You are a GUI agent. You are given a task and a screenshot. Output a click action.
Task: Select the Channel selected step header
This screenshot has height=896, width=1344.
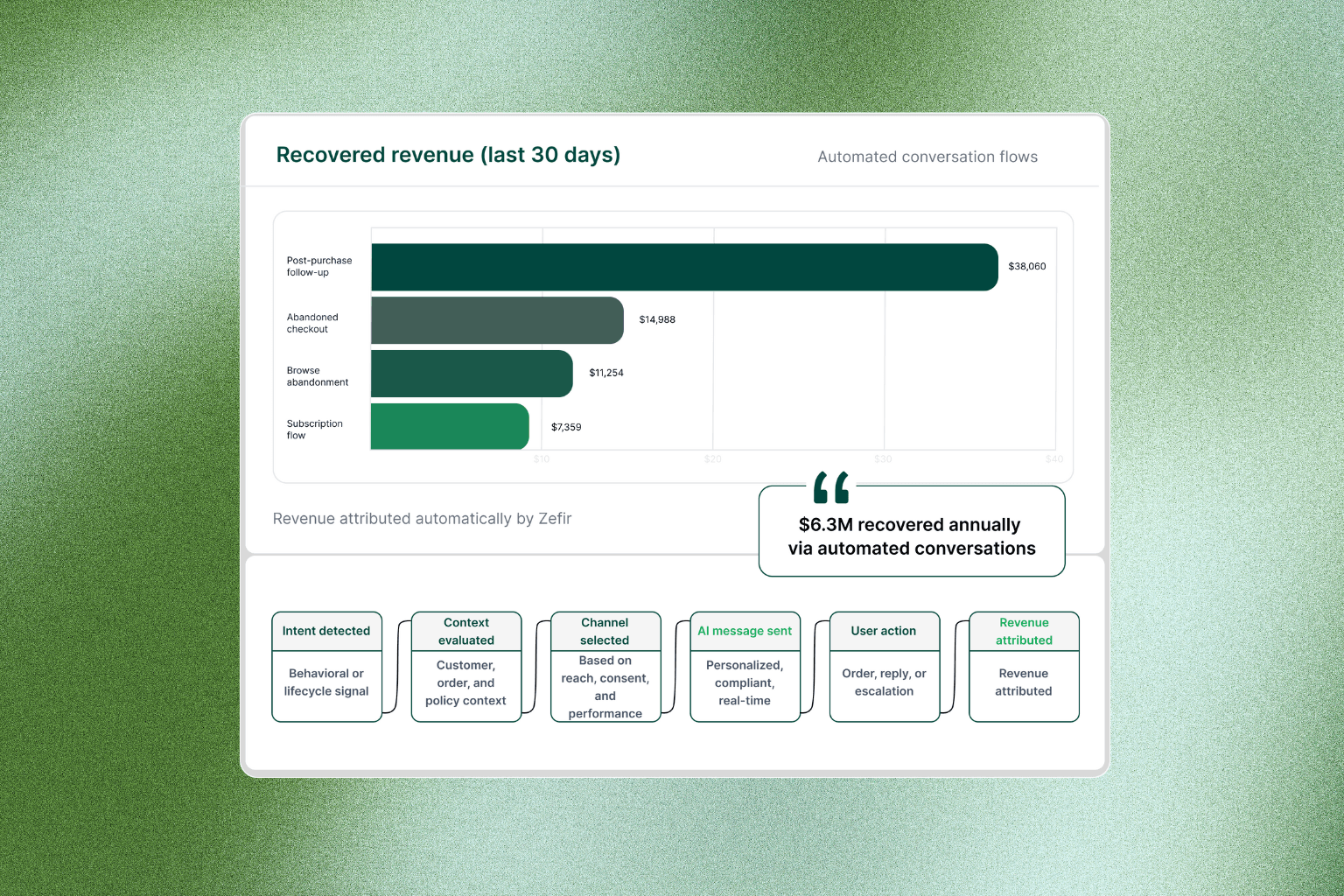point(605,631)
